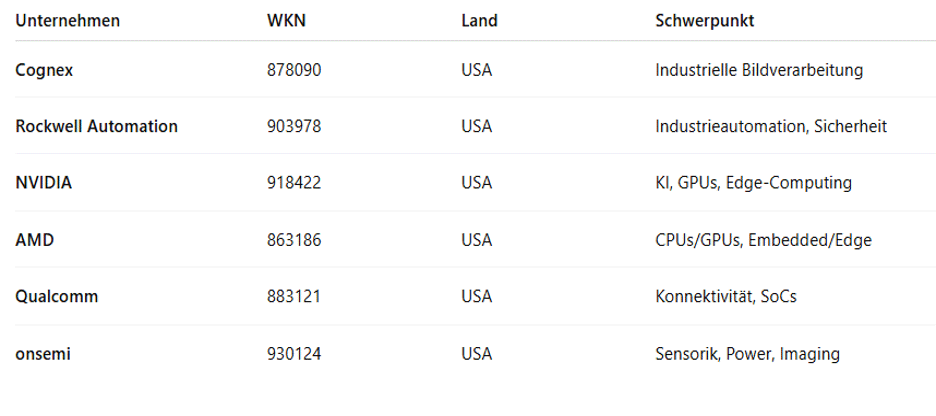Click WKN number 878090

(294, 70)
